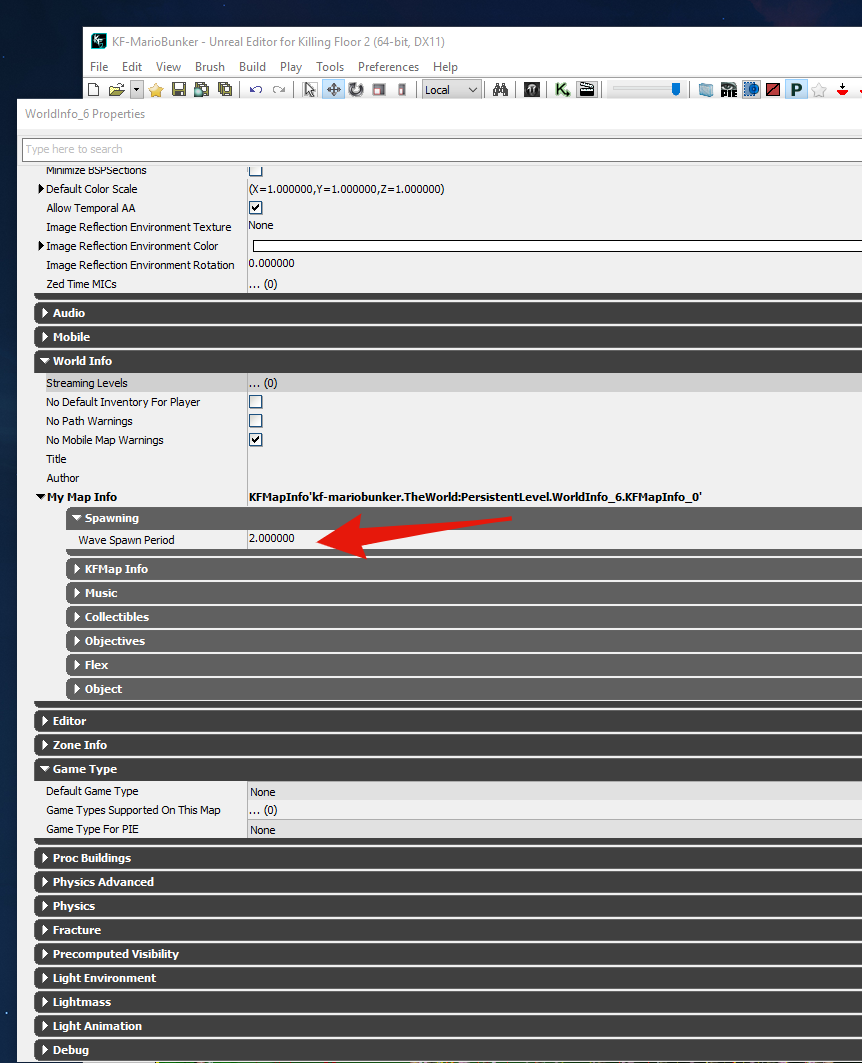Collapse the World Info category

coord(45,361)
